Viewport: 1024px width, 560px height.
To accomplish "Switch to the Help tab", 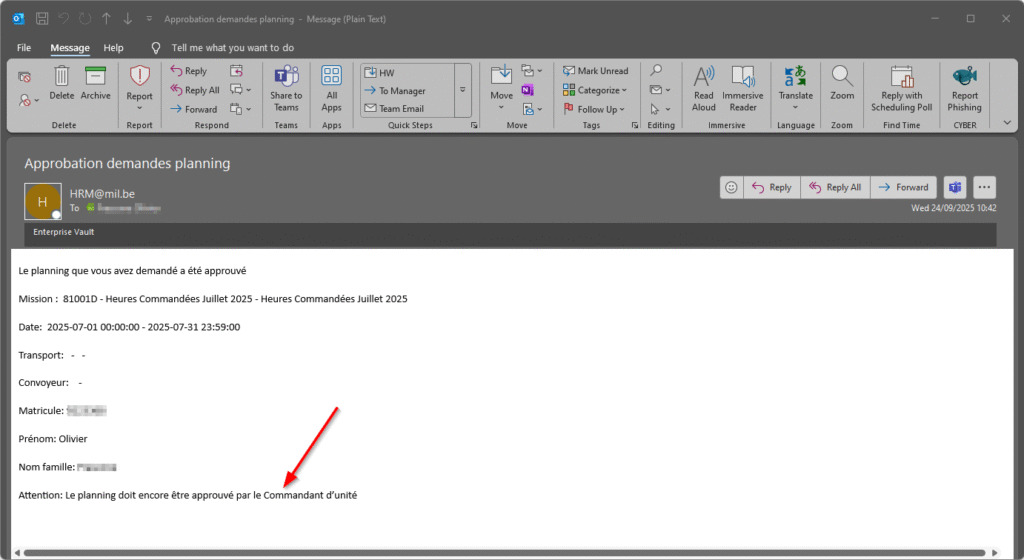I will pyautogui.click(x=114, y=47).
